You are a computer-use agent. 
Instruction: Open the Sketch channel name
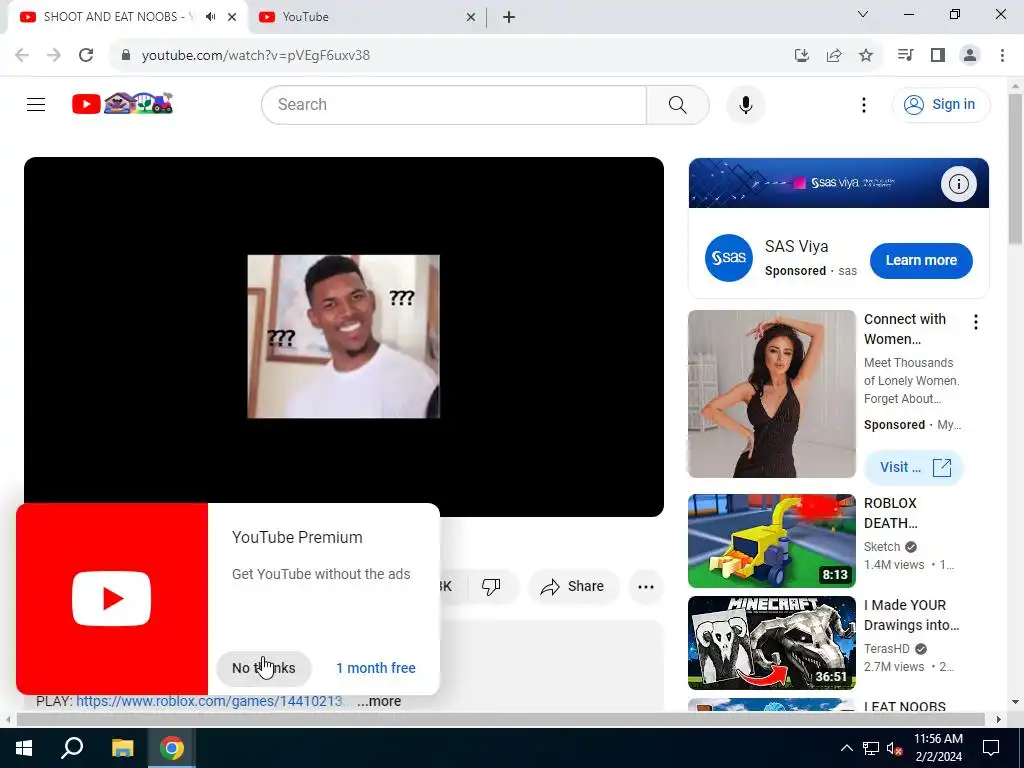[x=882, y=547]
